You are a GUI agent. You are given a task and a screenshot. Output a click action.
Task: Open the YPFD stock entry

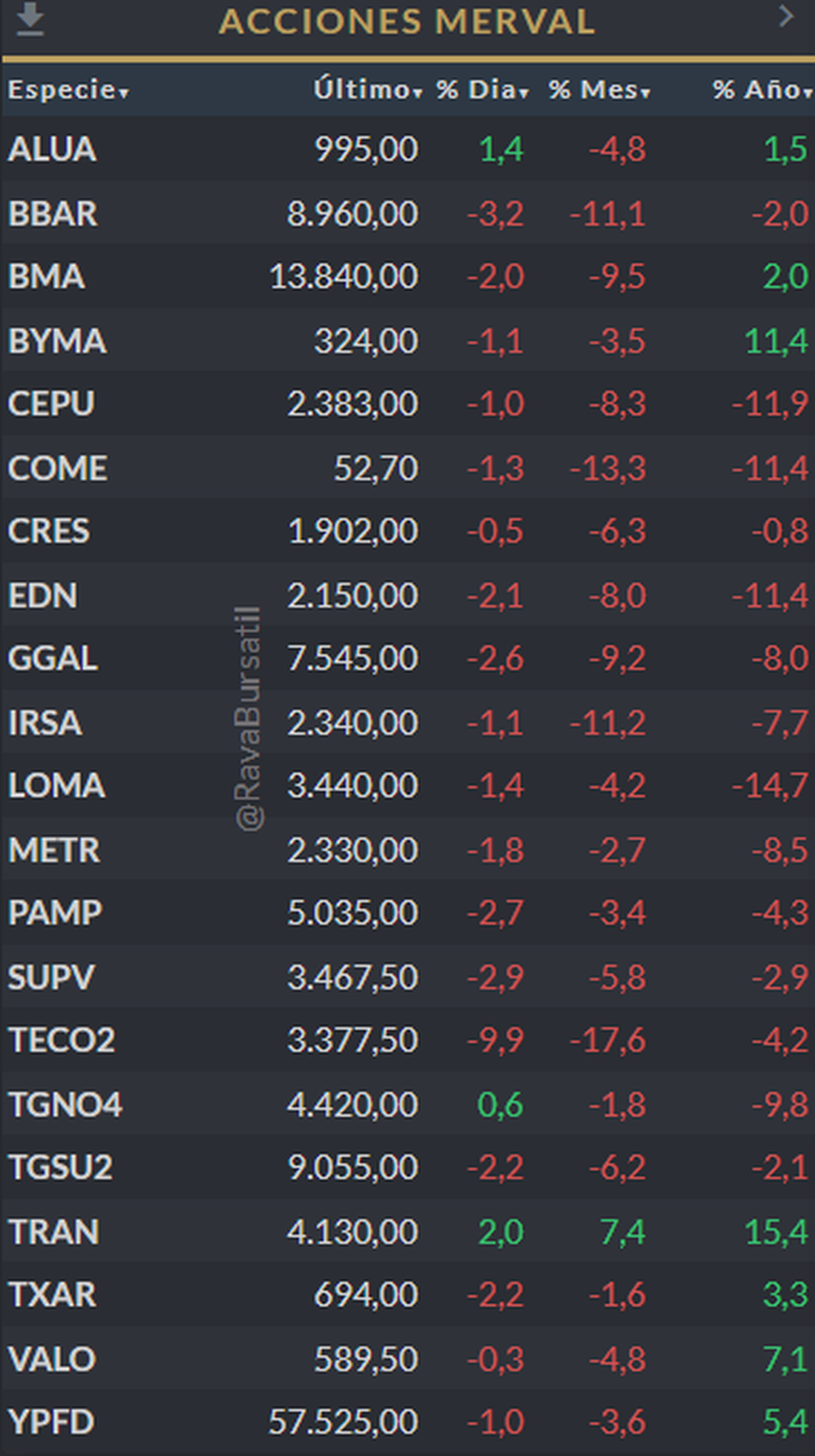[52, 1422]
